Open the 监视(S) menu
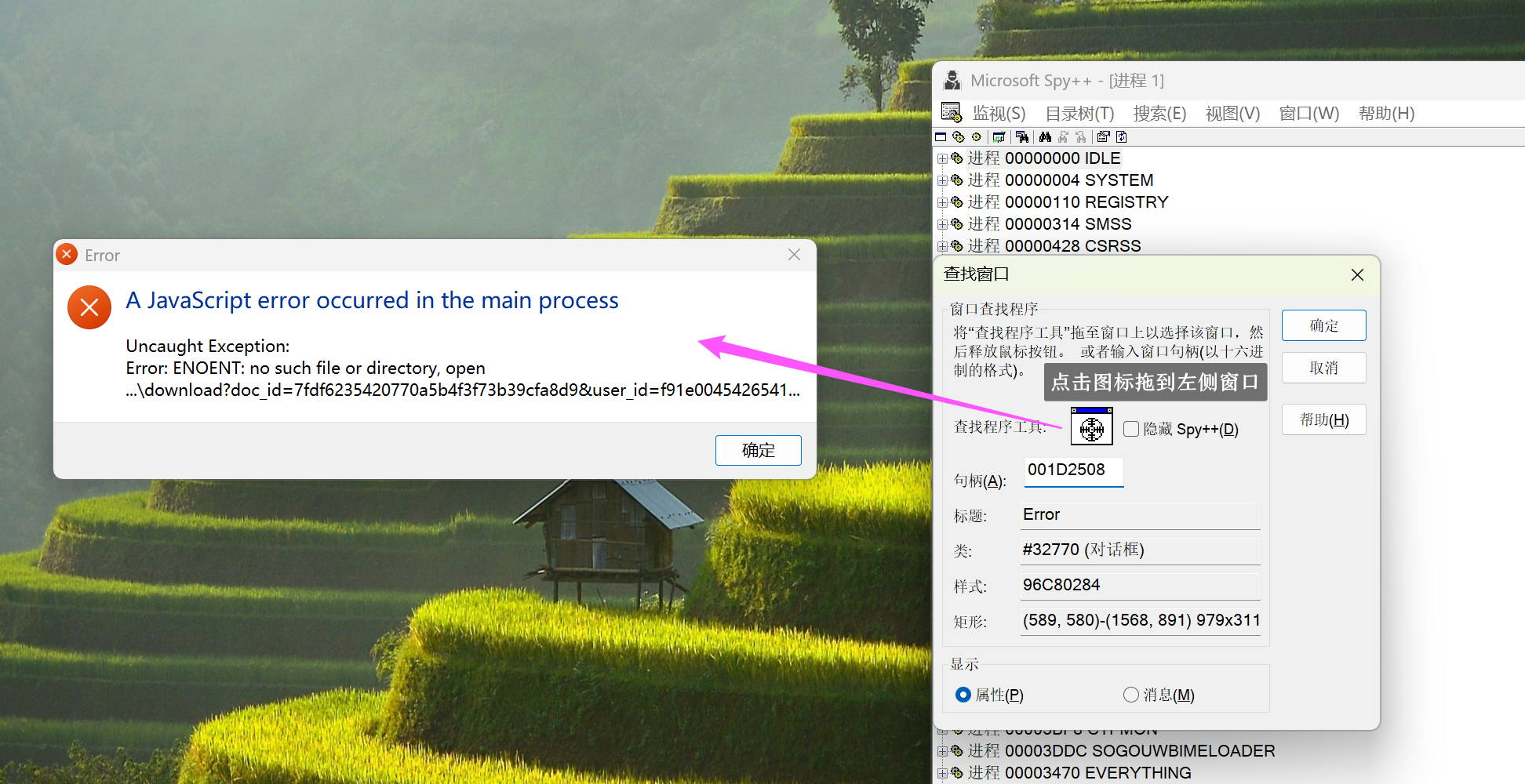Screen dimensions: 1525x784 tap(999, 114)
